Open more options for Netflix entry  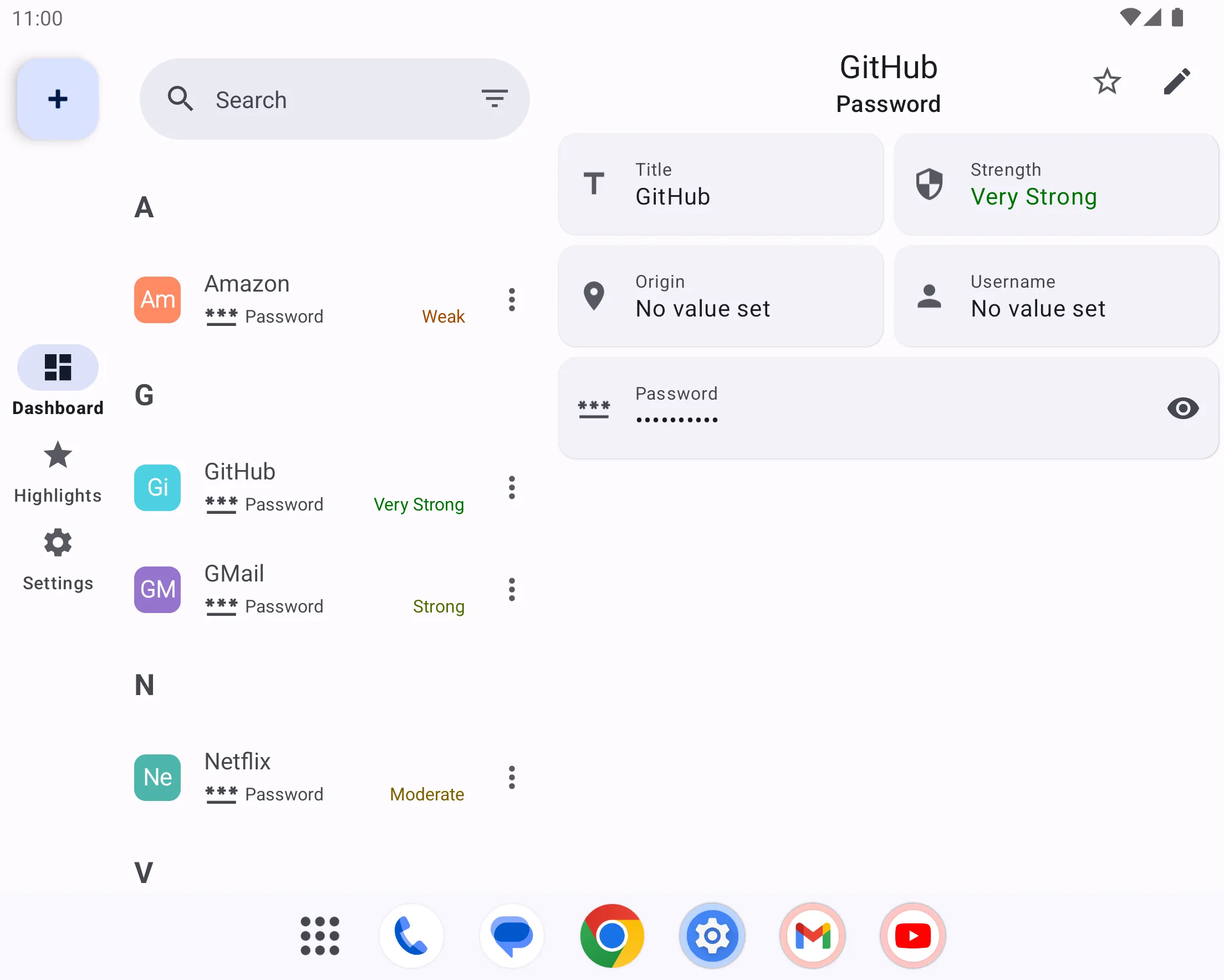(512, 777)
